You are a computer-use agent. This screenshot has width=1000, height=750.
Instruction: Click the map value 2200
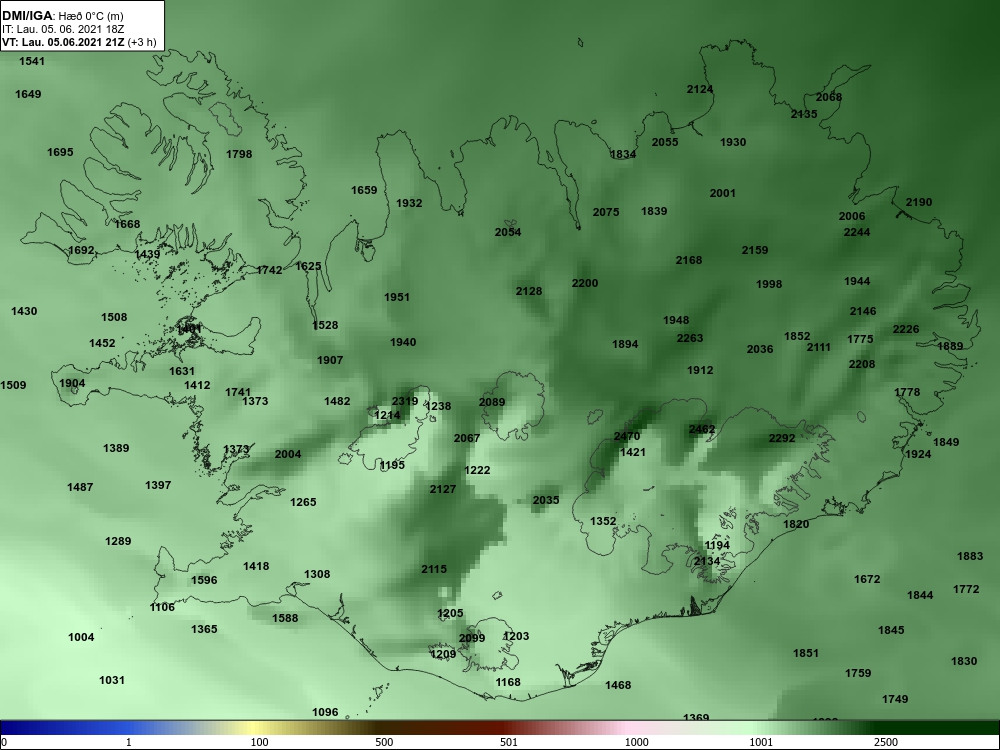(585, 283)
